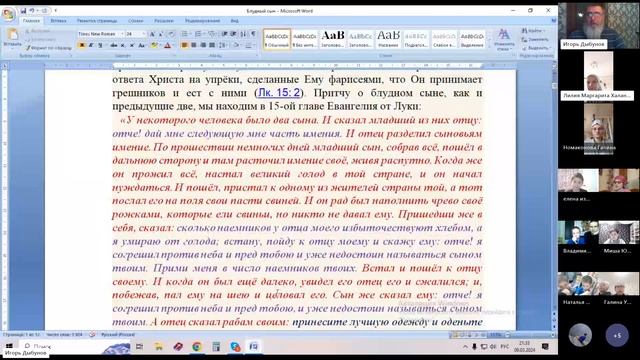640x360 pixels.
Task: Click Find (Найти) in Editing group
Action: (534, 31)
